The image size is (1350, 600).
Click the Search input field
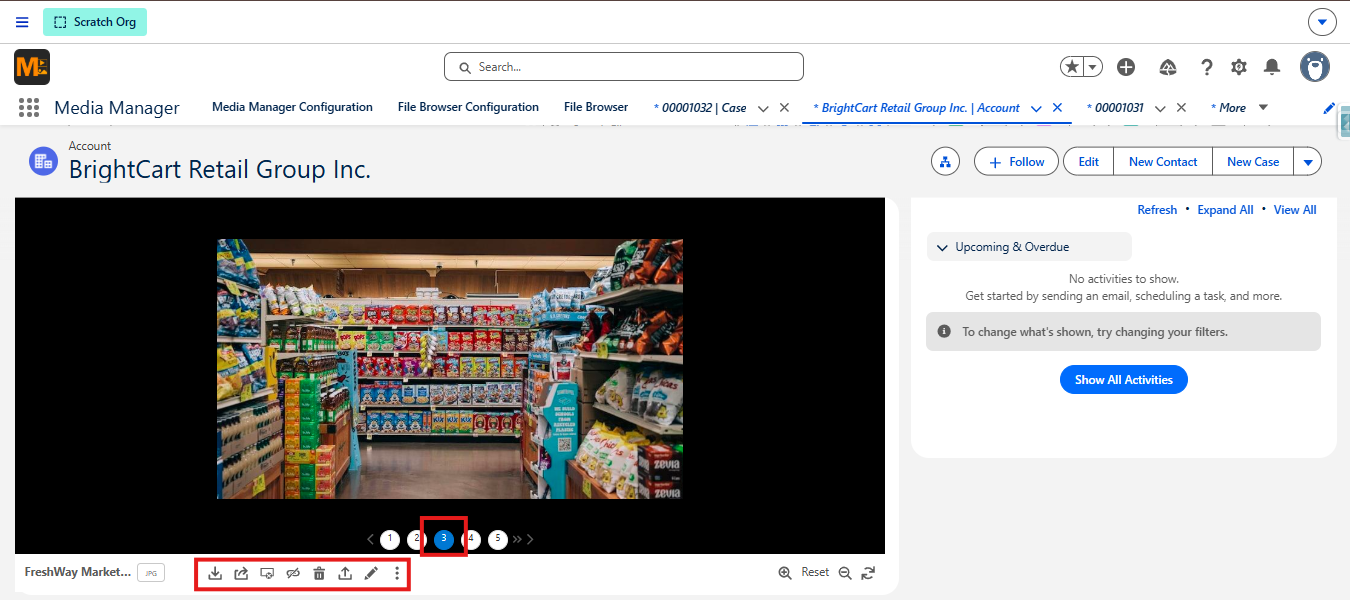point(624,67)
